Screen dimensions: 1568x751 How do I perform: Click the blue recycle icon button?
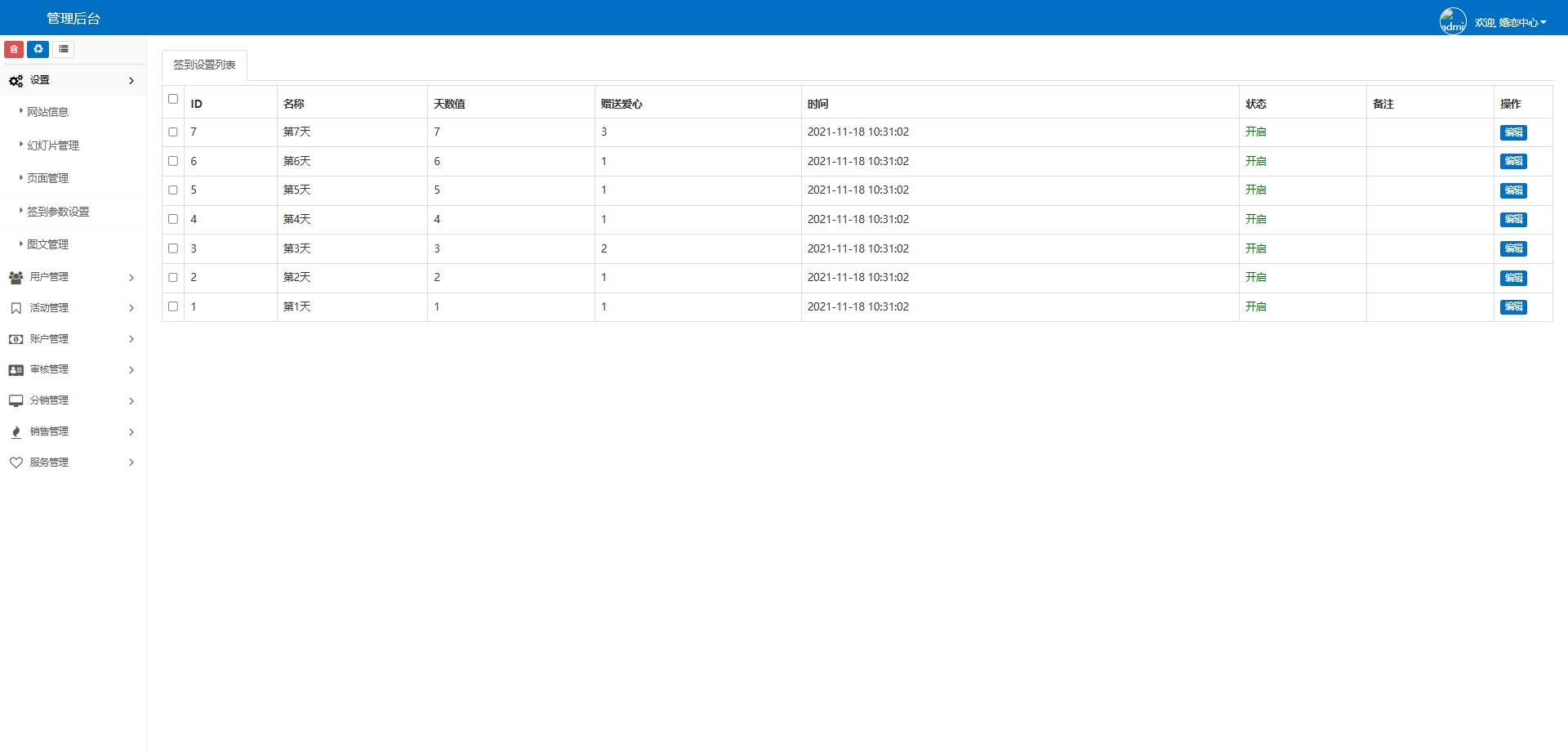tap(38, 50)
